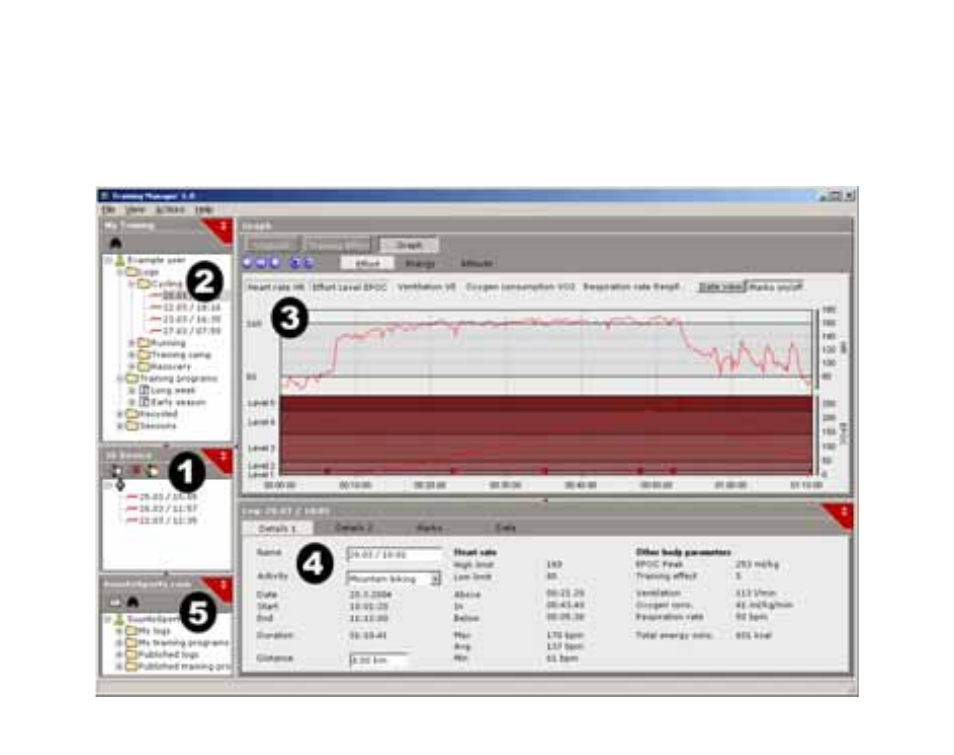Expand the Long week training program
The image size is (954, 755).
pyautogui.click(x=131, y=391)
